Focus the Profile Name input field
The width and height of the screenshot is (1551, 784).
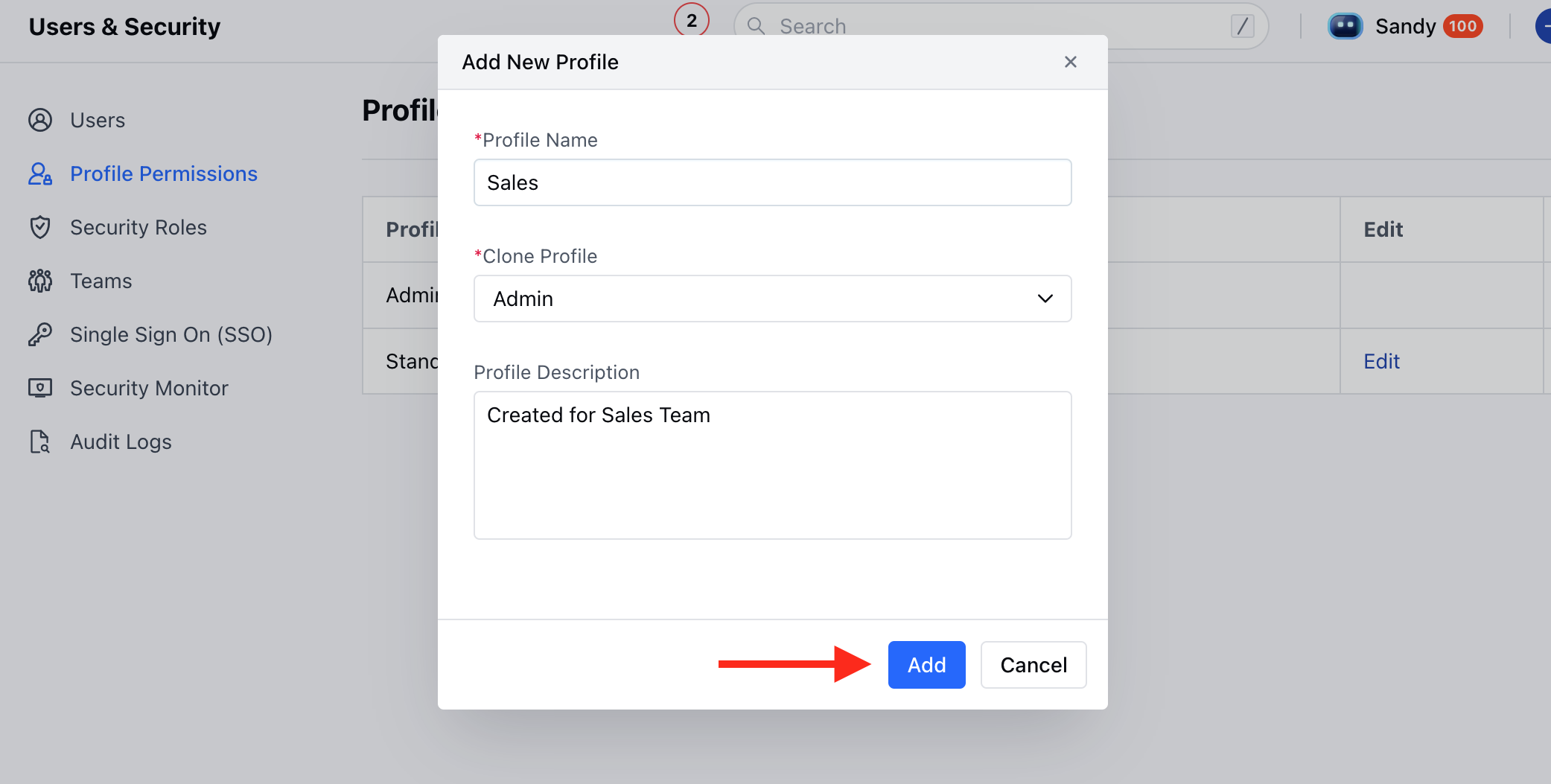[x=773, y=182]
